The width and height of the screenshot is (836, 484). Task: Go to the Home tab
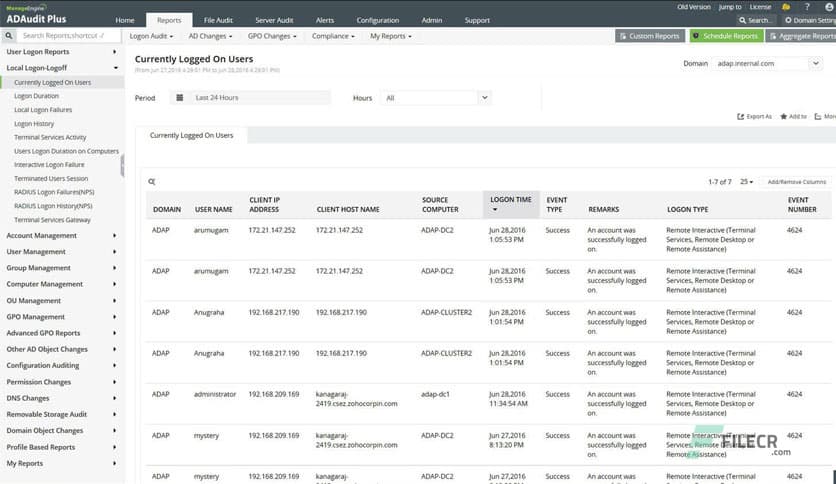(x=125, y=20)
